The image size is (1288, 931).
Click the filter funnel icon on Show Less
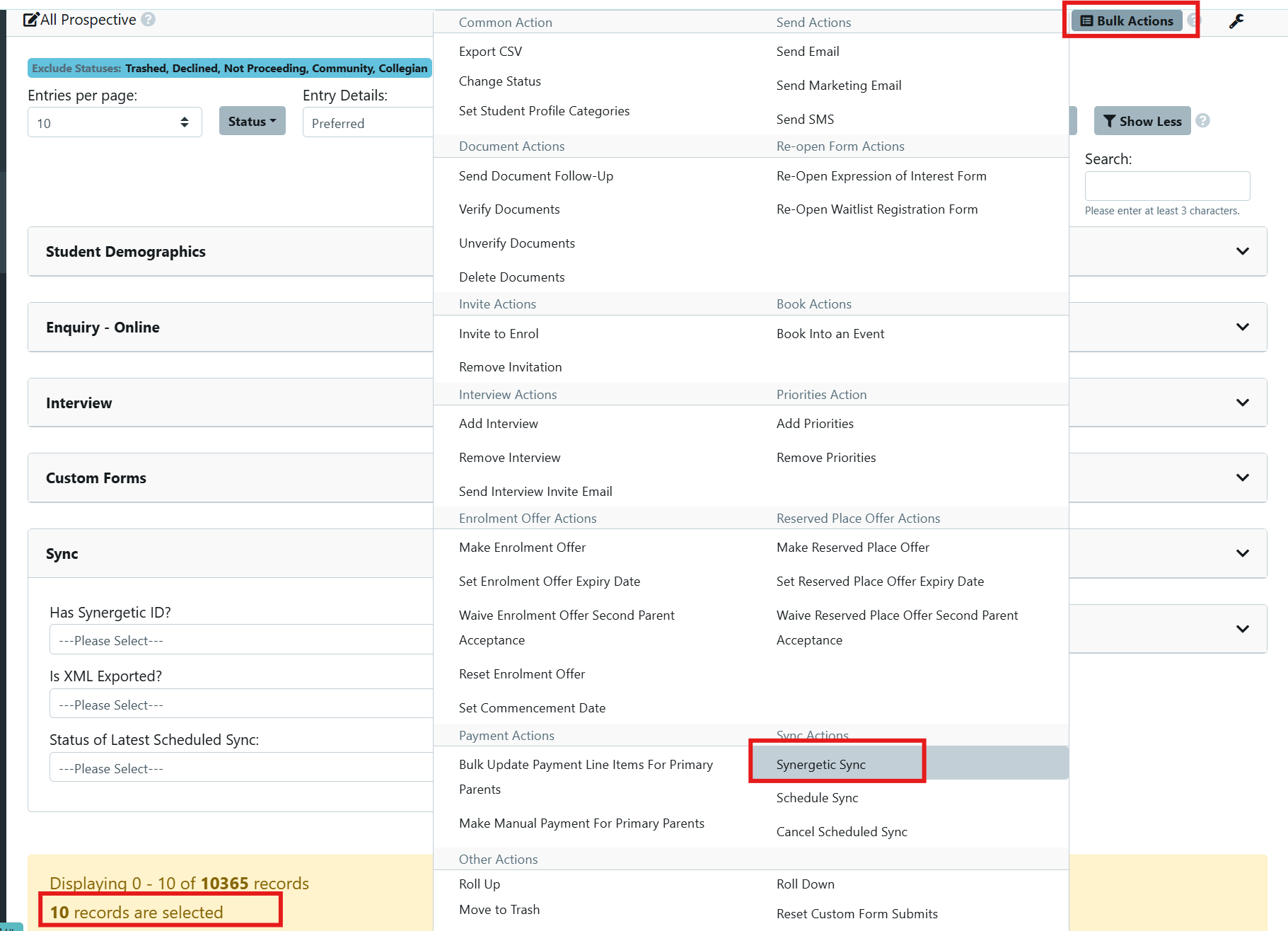coord(1110,121)
